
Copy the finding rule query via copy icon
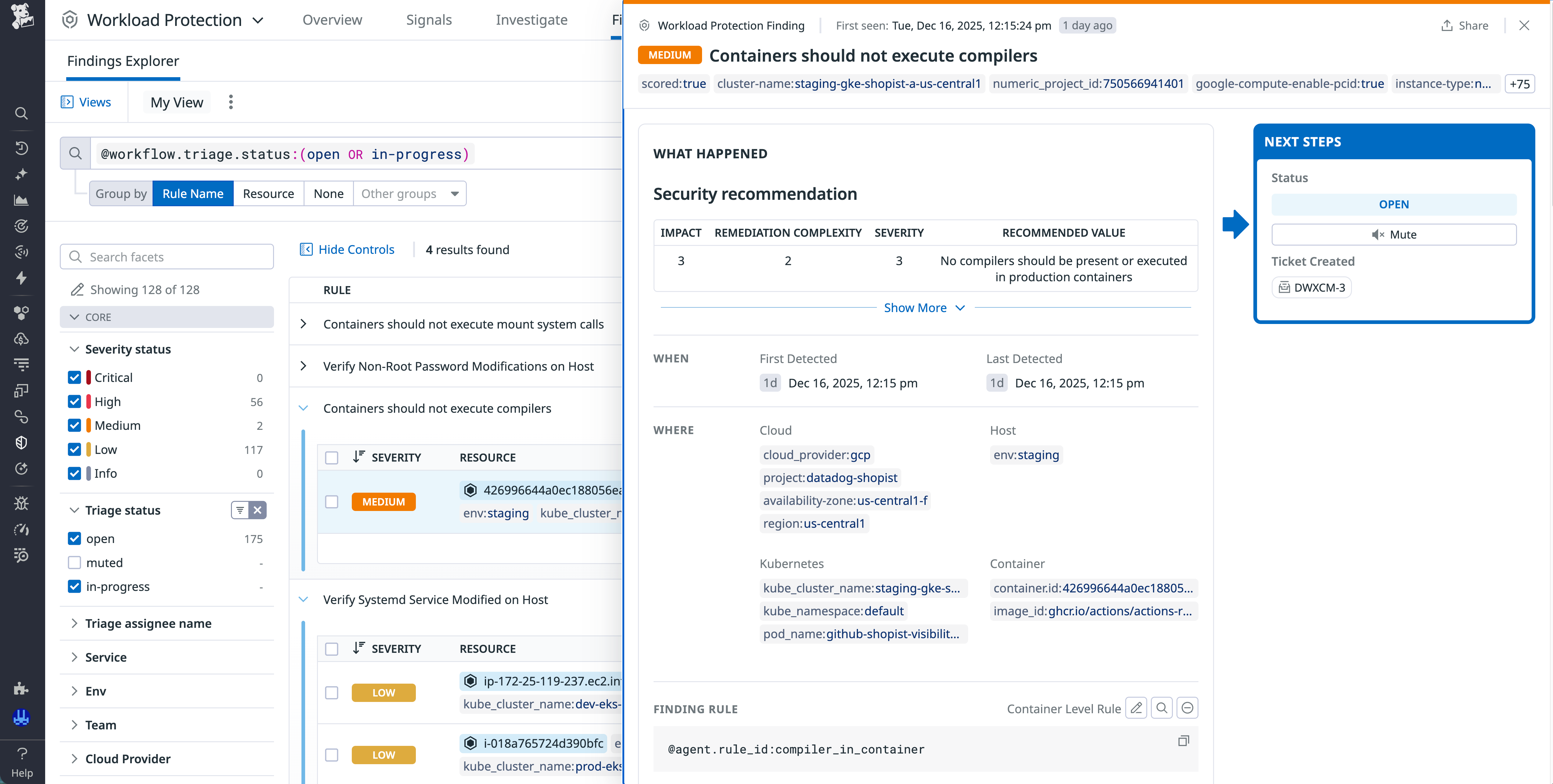tap(1183, 741)
